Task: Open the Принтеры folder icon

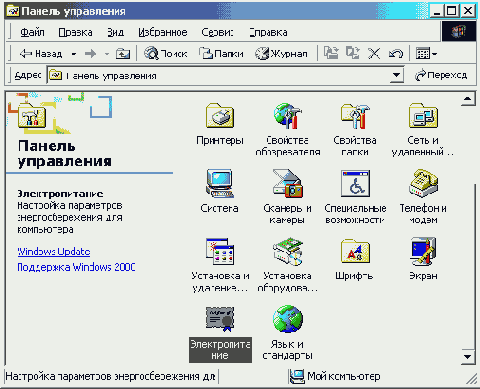Action: tap(220, 116)
